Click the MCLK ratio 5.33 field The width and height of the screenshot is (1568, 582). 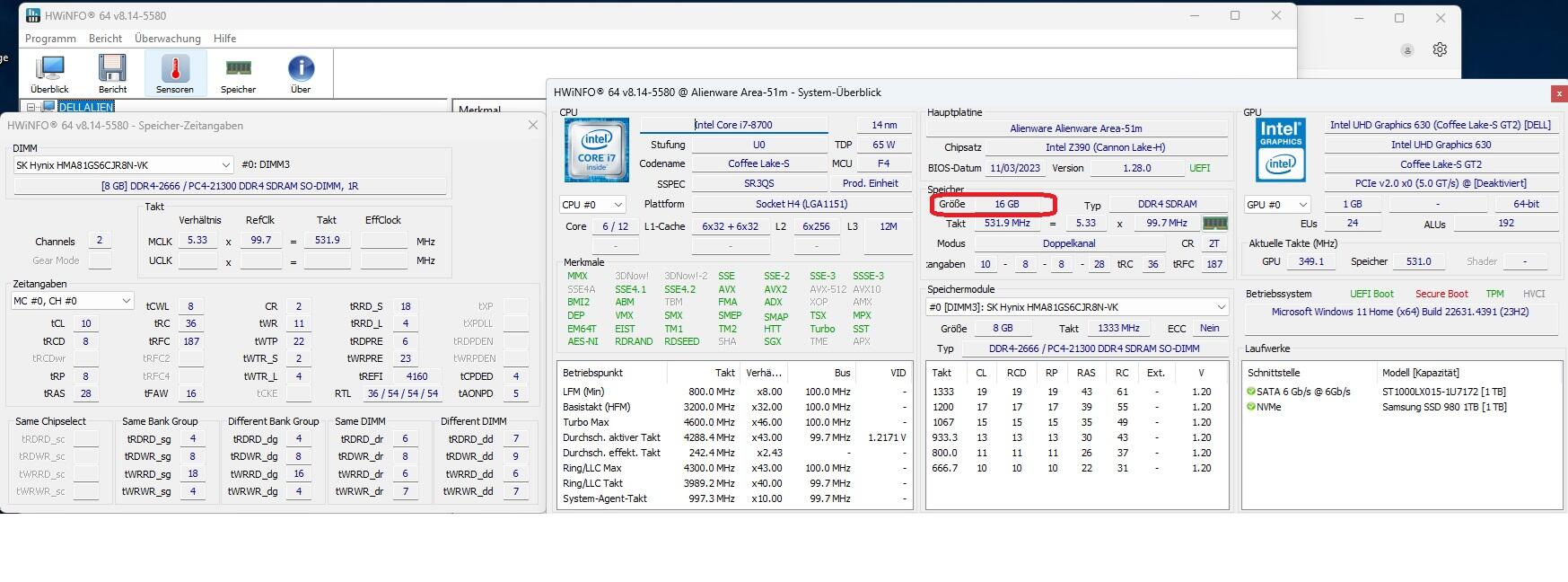click(197, 241)
